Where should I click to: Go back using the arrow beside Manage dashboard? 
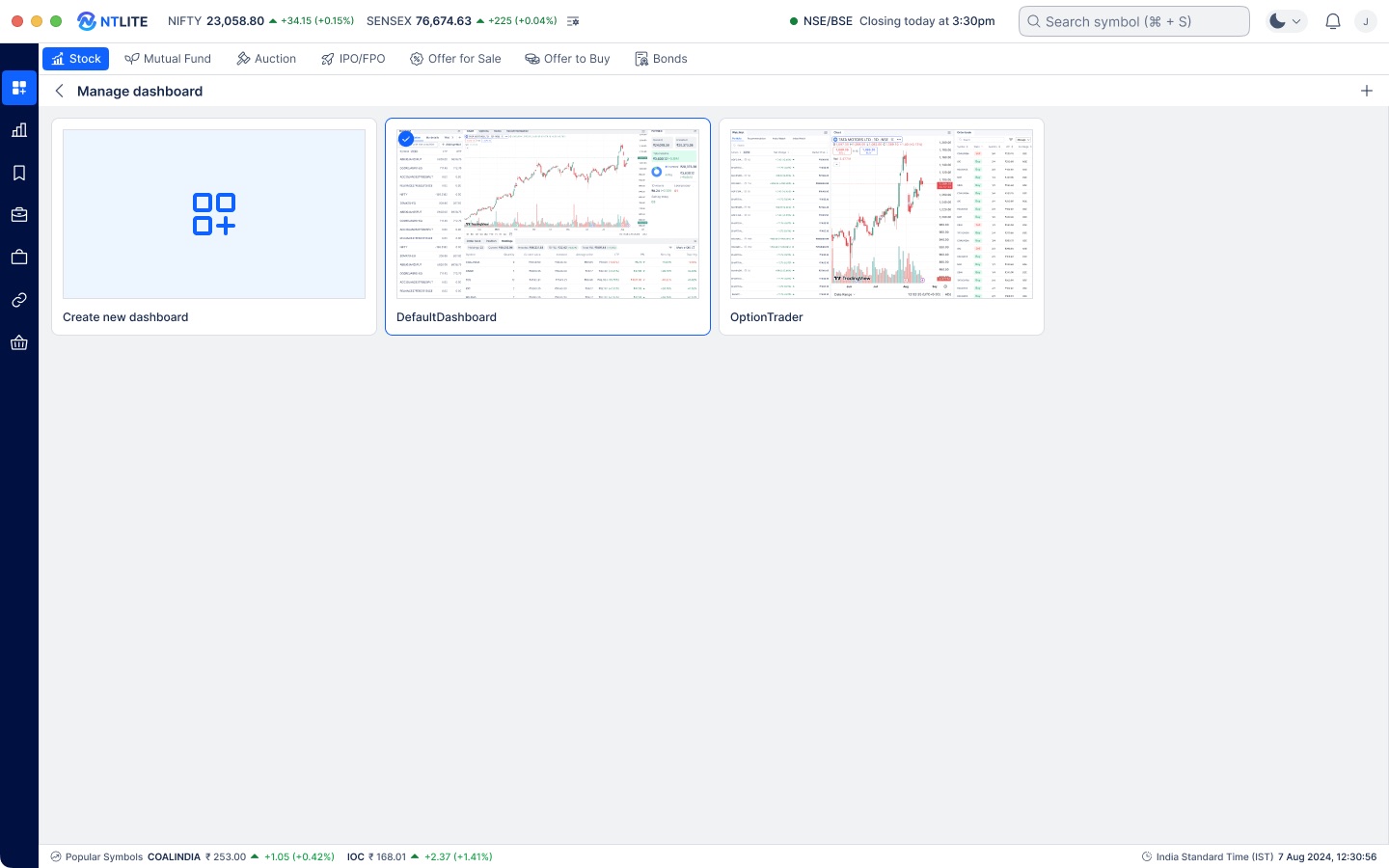coord(59,91)
